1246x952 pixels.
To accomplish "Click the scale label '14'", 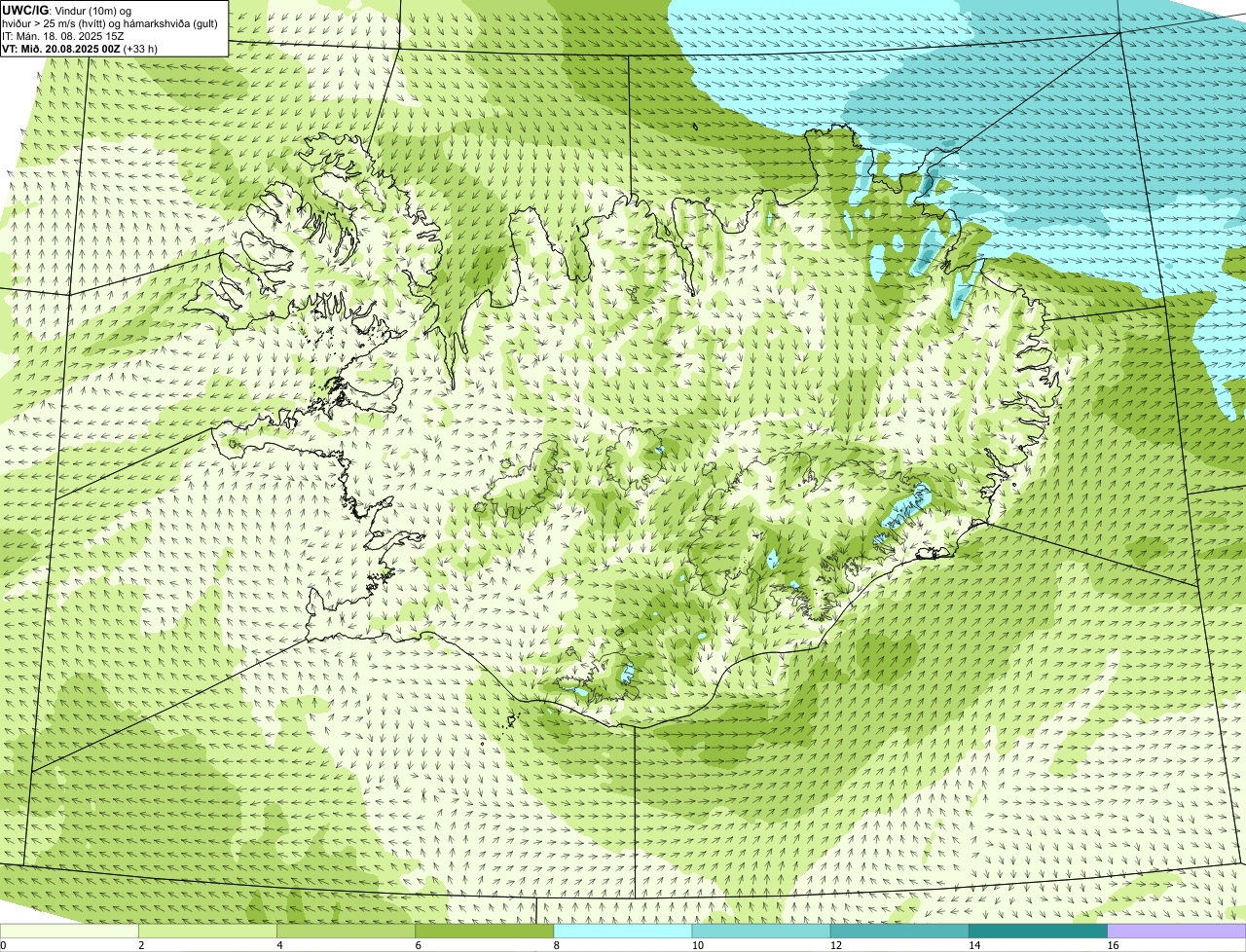I will 973,945.
